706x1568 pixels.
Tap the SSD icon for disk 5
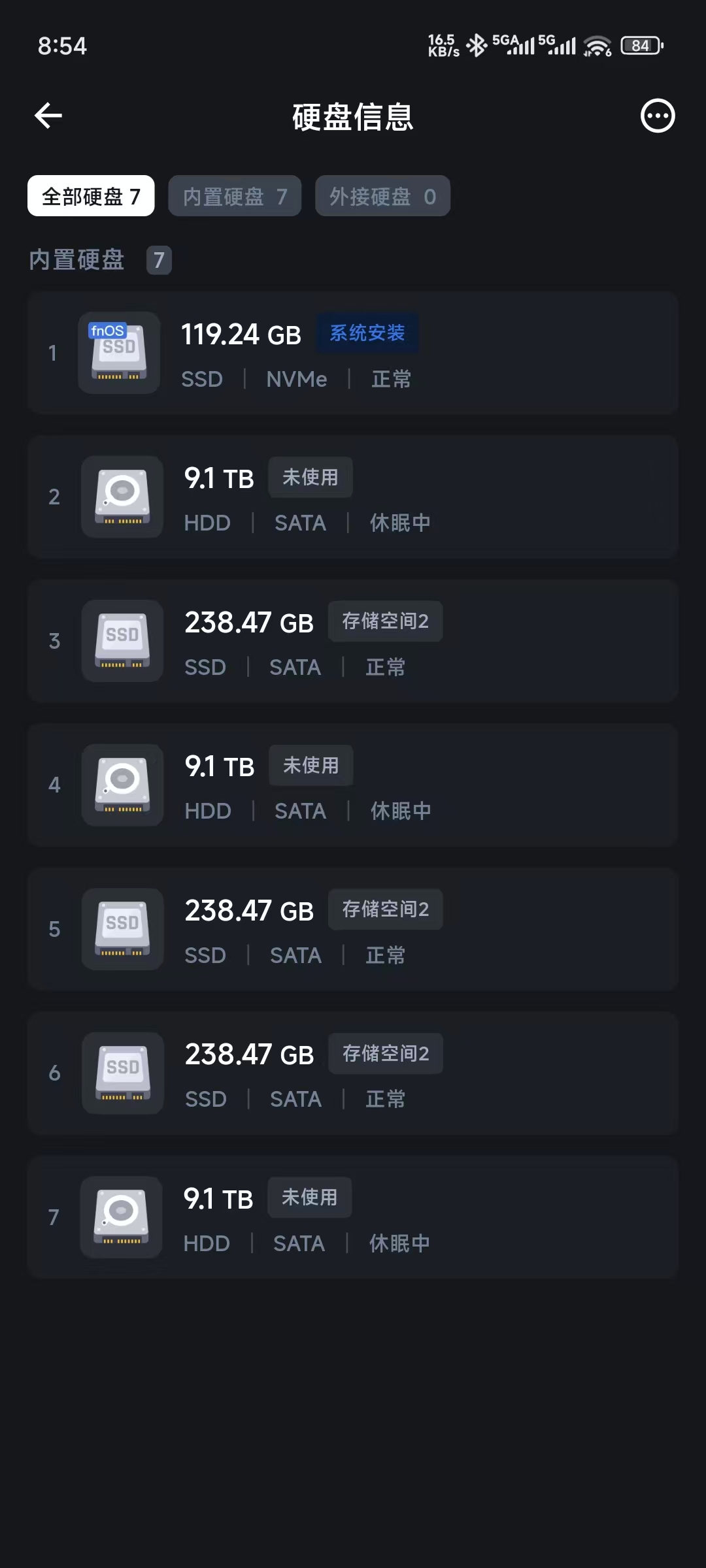point(122,929)
